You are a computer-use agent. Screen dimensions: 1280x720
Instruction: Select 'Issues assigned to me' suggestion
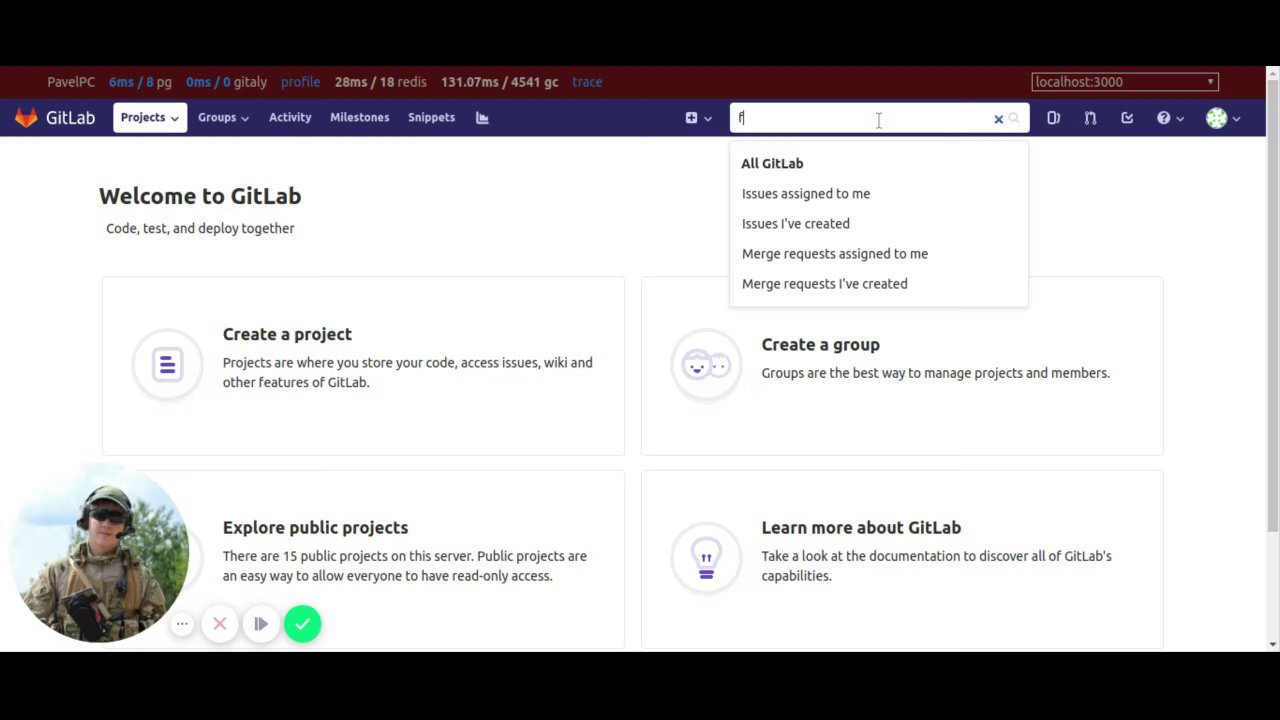pyautogui.click(x=878, y=194)
